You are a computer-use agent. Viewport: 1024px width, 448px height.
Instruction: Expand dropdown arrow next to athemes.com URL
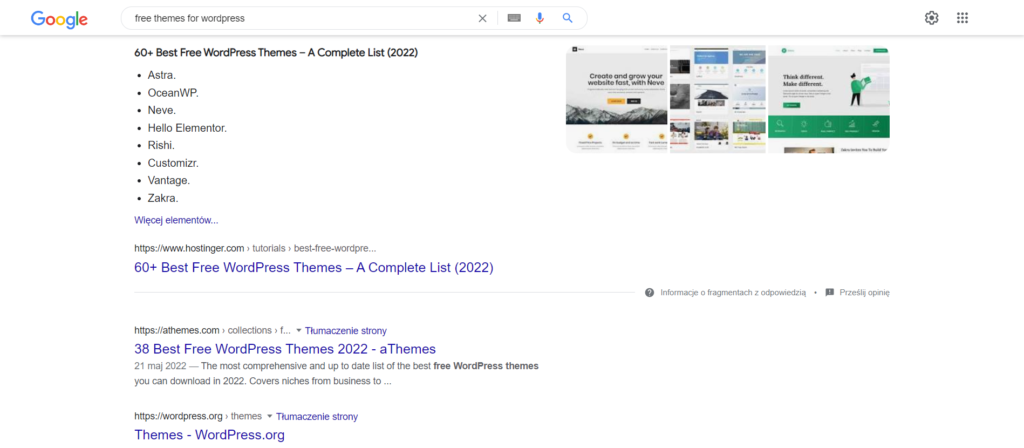click(299, 331)
